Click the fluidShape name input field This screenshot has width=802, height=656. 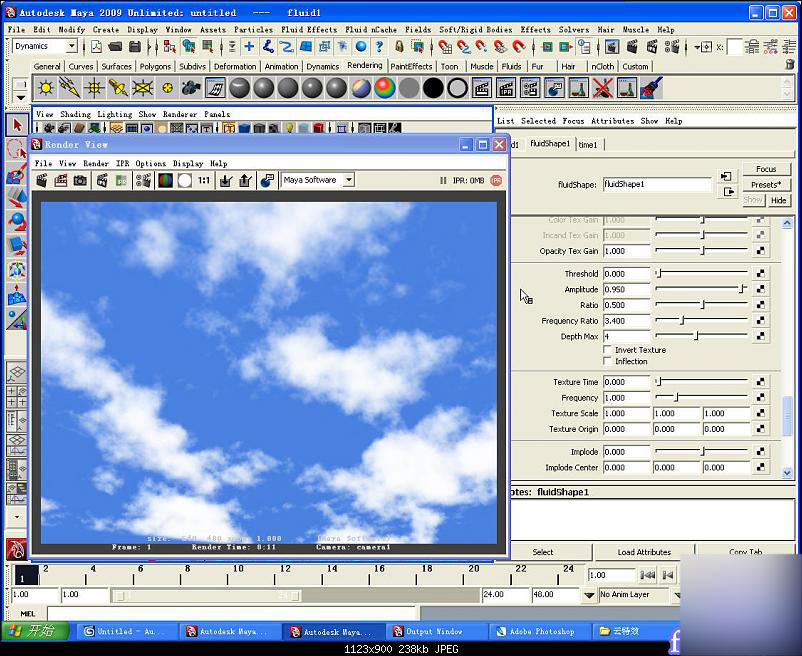pos(657,184)
